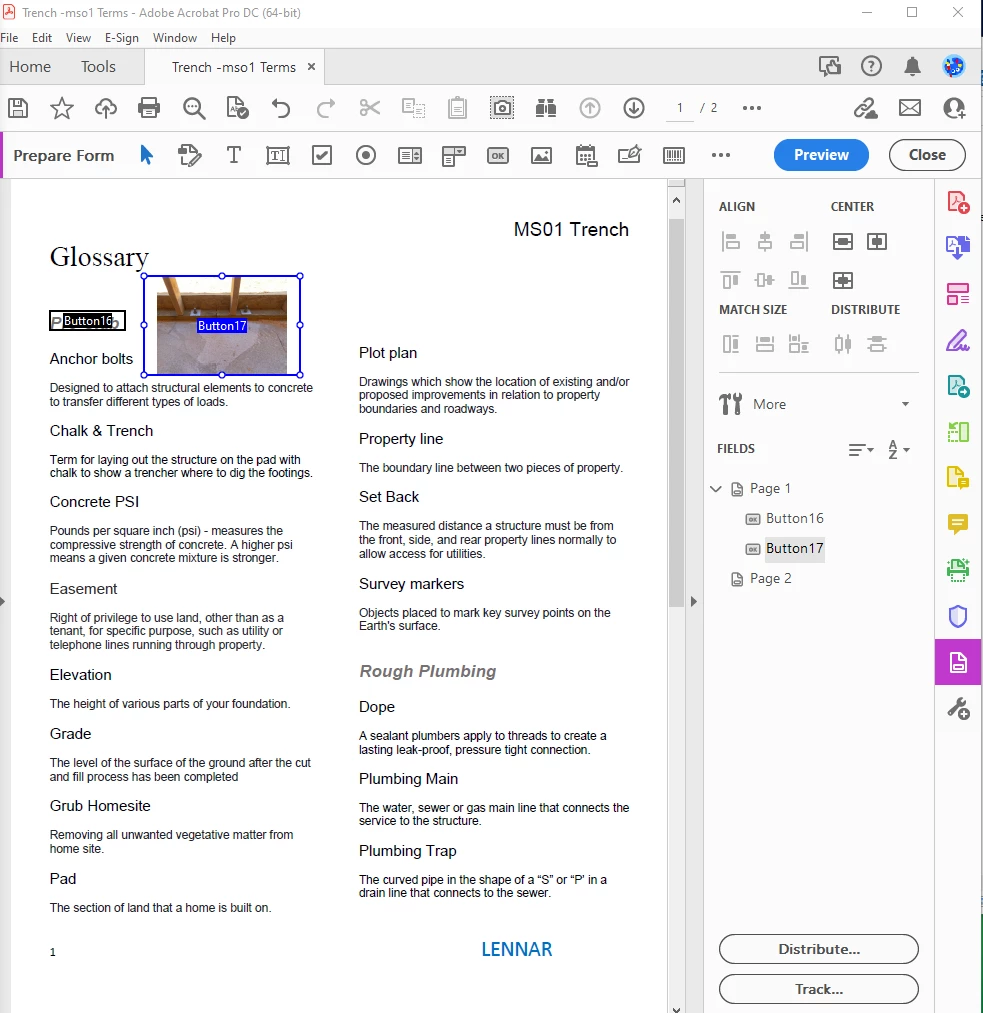Center field vertically on page
Viewport: 983px width, 1013px height.
(876, 242)
